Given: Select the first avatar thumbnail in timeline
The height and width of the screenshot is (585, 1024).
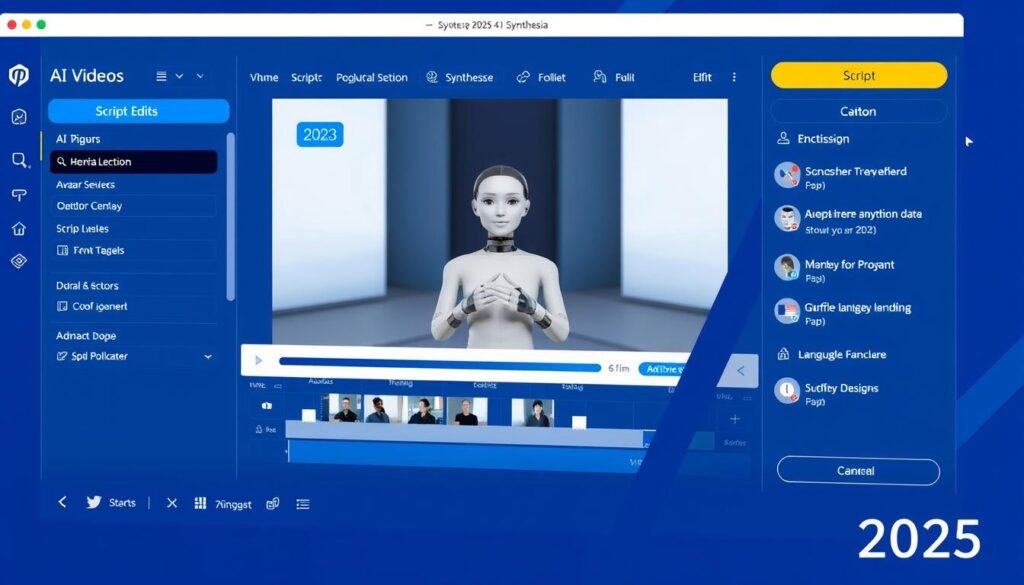Looking at the screenshot, I should (341, 410).
